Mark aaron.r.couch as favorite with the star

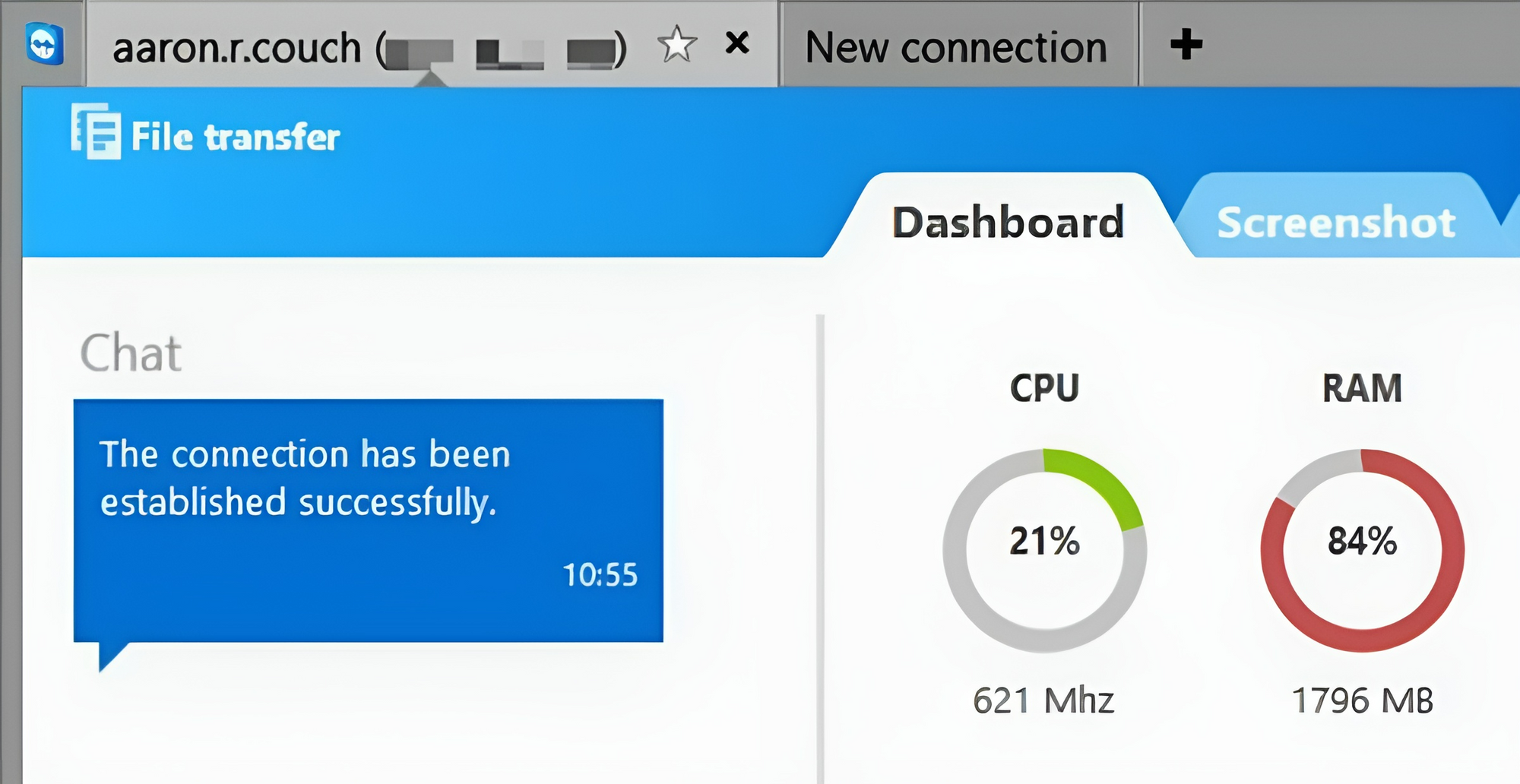[x=676, y=44]
